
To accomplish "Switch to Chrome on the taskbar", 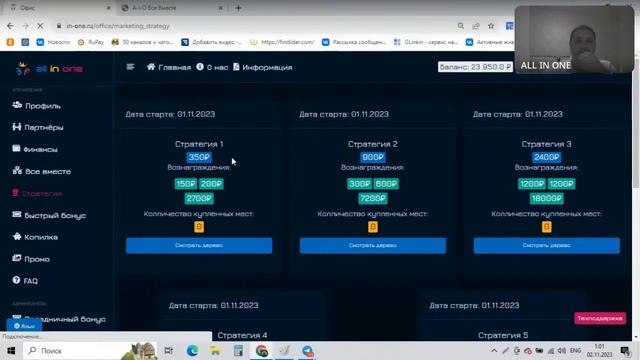I will 262,351.
